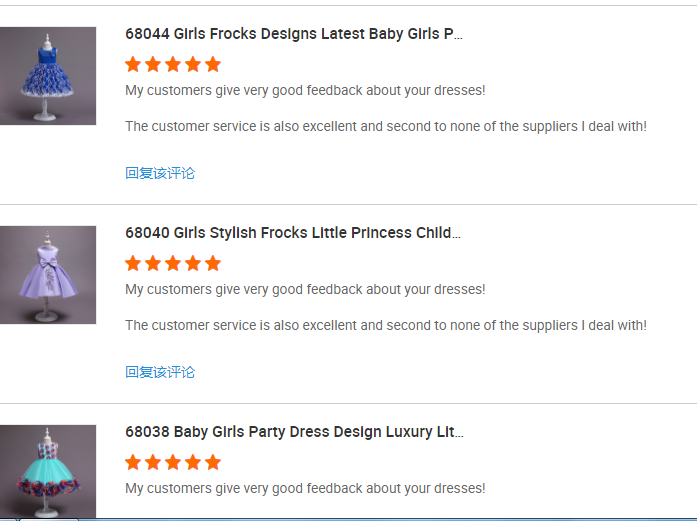Click the first star under the 68040 title
Screen dimensions: 697x521
tap(133, 264)
